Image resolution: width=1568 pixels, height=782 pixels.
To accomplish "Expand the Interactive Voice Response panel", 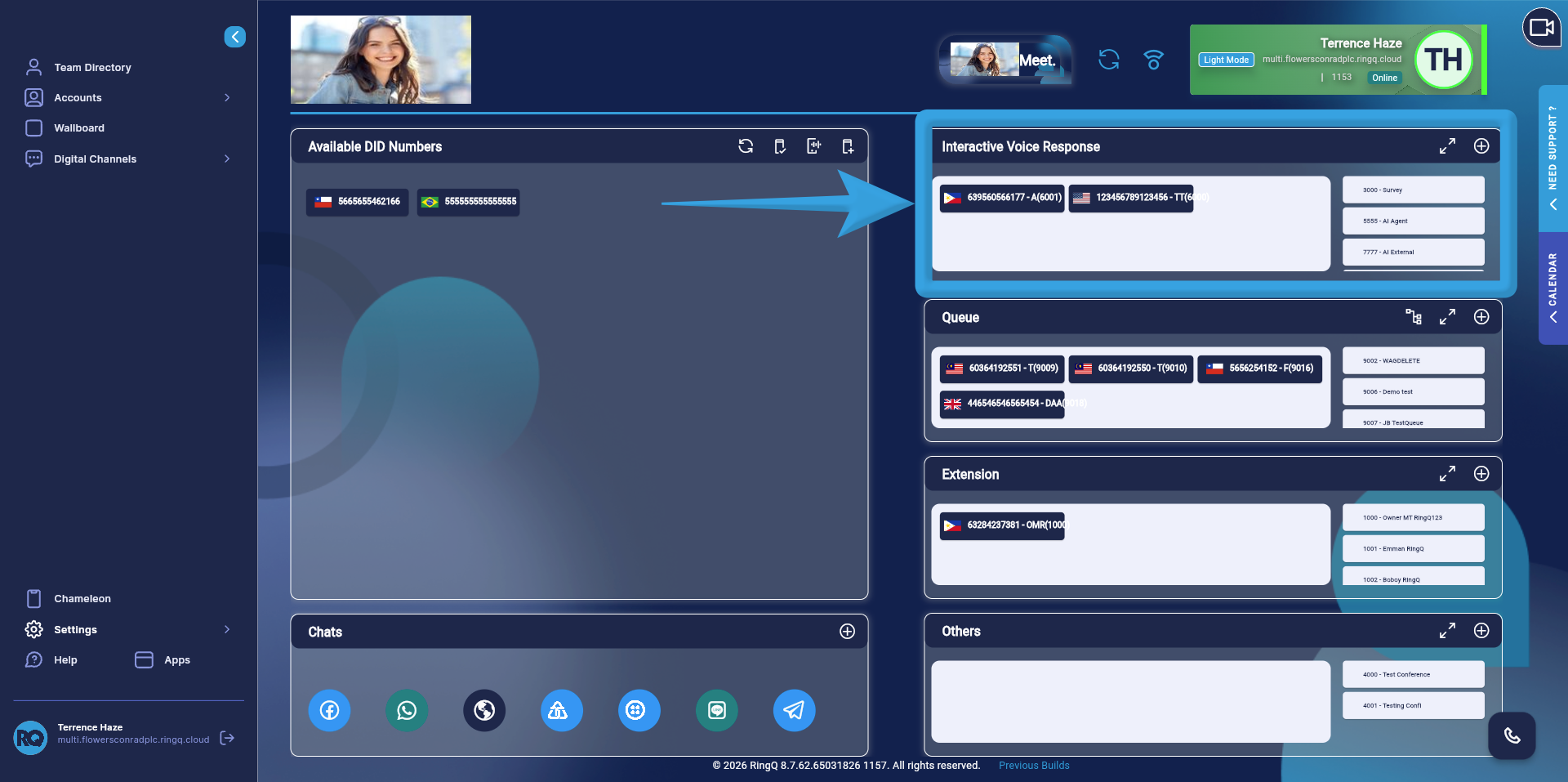I will [x=1447, y=146].
